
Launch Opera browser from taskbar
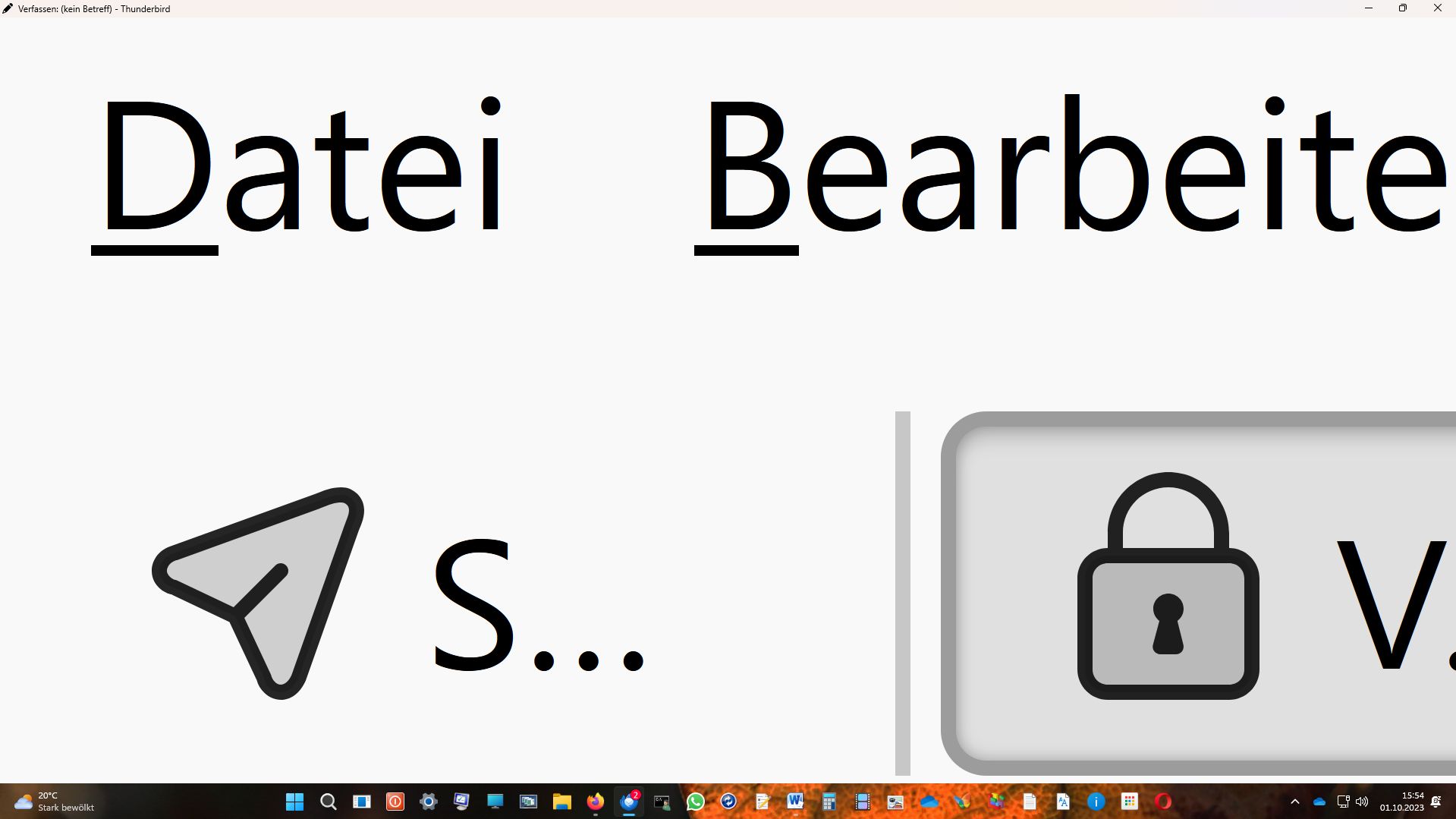[x=1163, y=802]
